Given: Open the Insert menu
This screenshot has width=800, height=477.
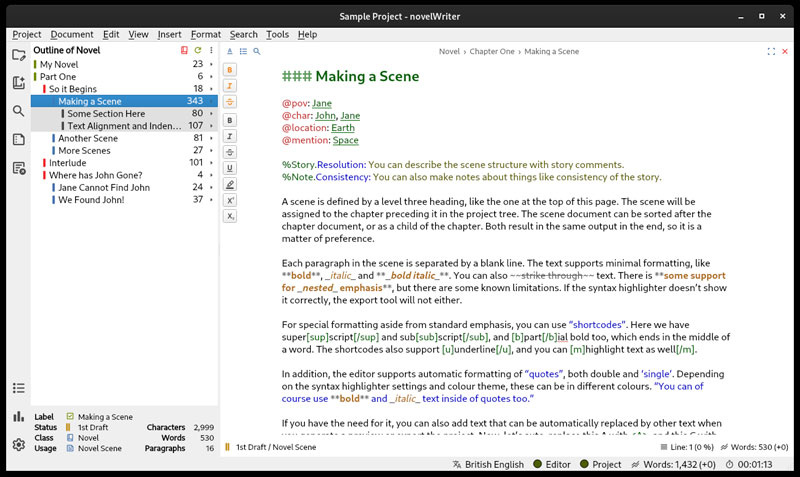Looking at the screenshot, I should tap(169, 34).
